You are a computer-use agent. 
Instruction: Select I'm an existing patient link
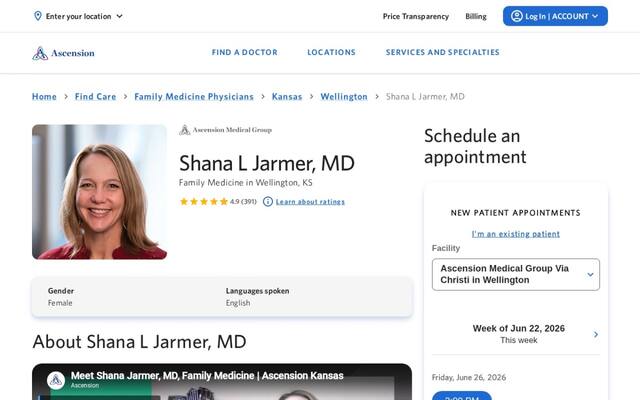(516, 234)
